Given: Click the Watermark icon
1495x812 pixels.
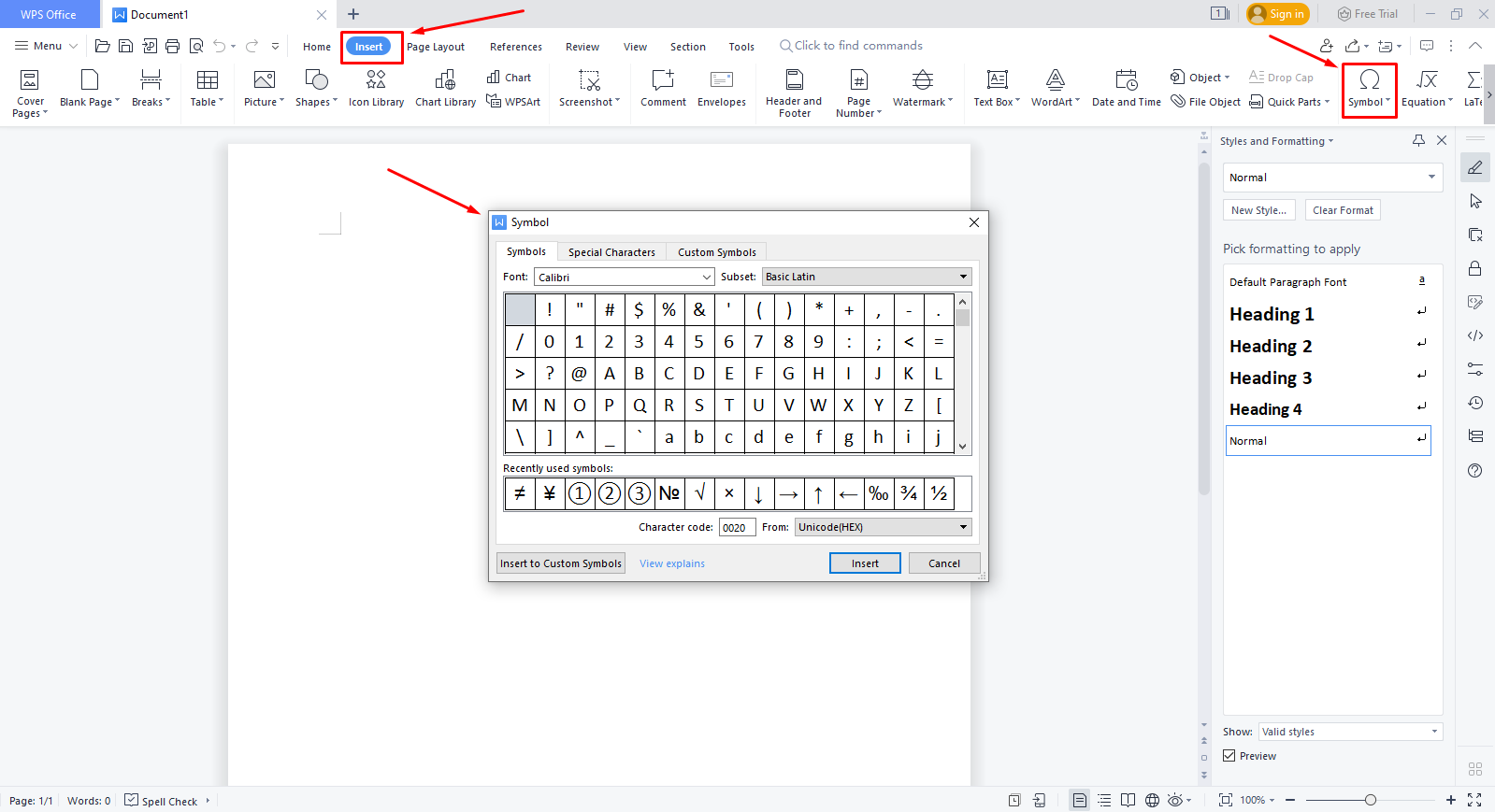Looking at the screenshot, I should click(923, 80).
